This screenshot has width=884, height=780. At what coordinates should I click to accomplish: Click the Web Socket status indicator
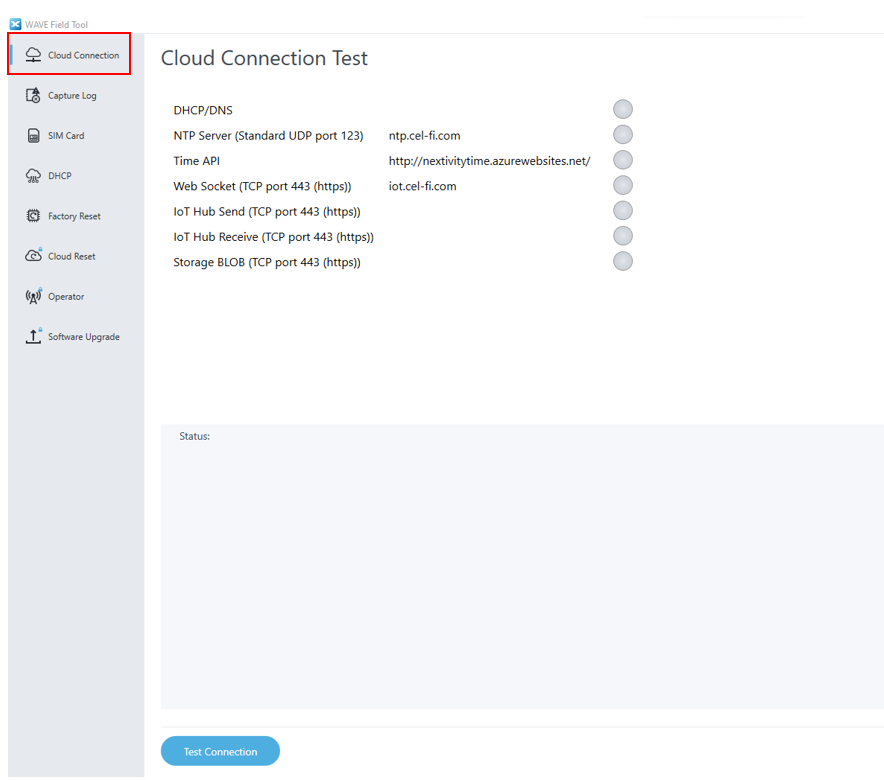click(622, 185)
